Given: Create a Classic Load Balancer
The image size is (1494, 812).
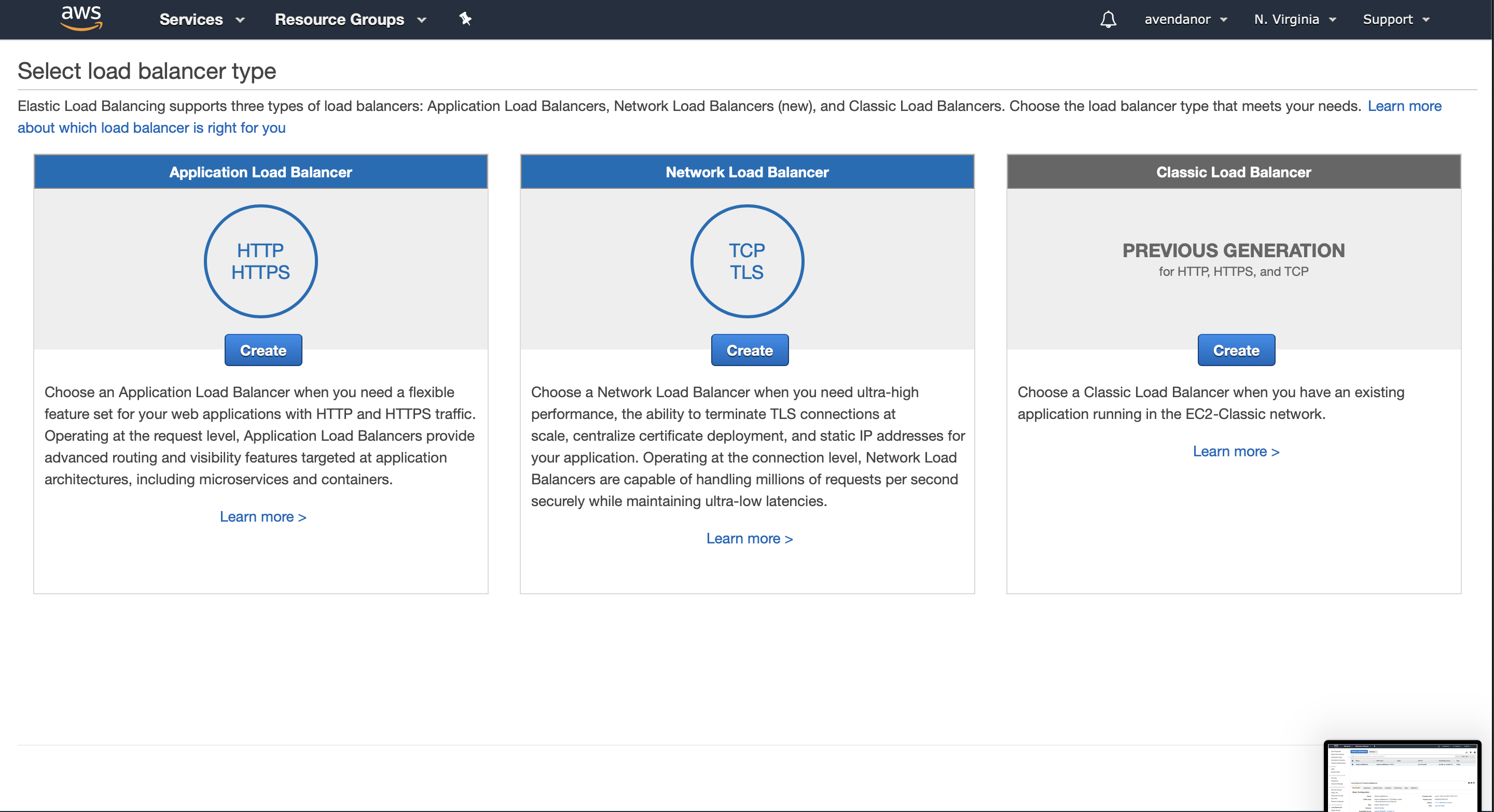Looking at the screenshot, I should (1236, 350).
